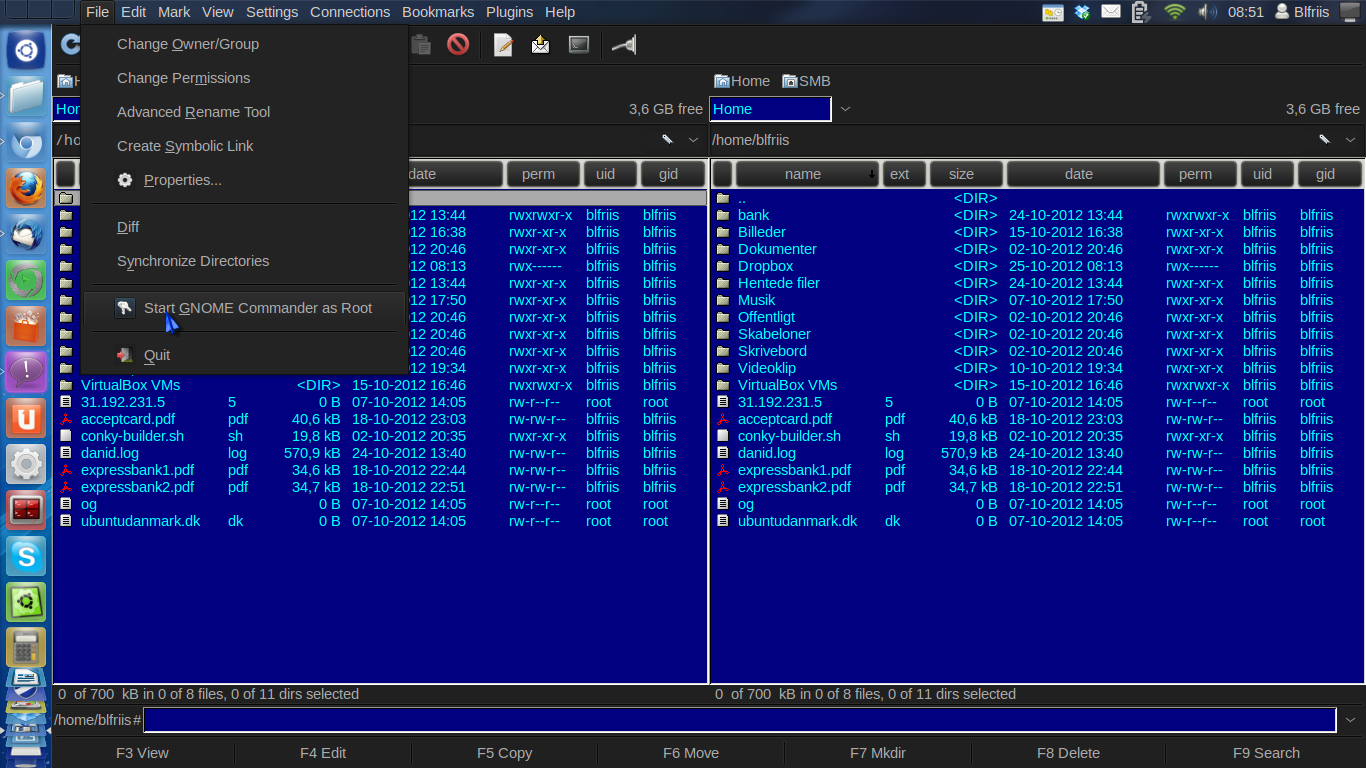Click the F7 Mkdir button

878,753
